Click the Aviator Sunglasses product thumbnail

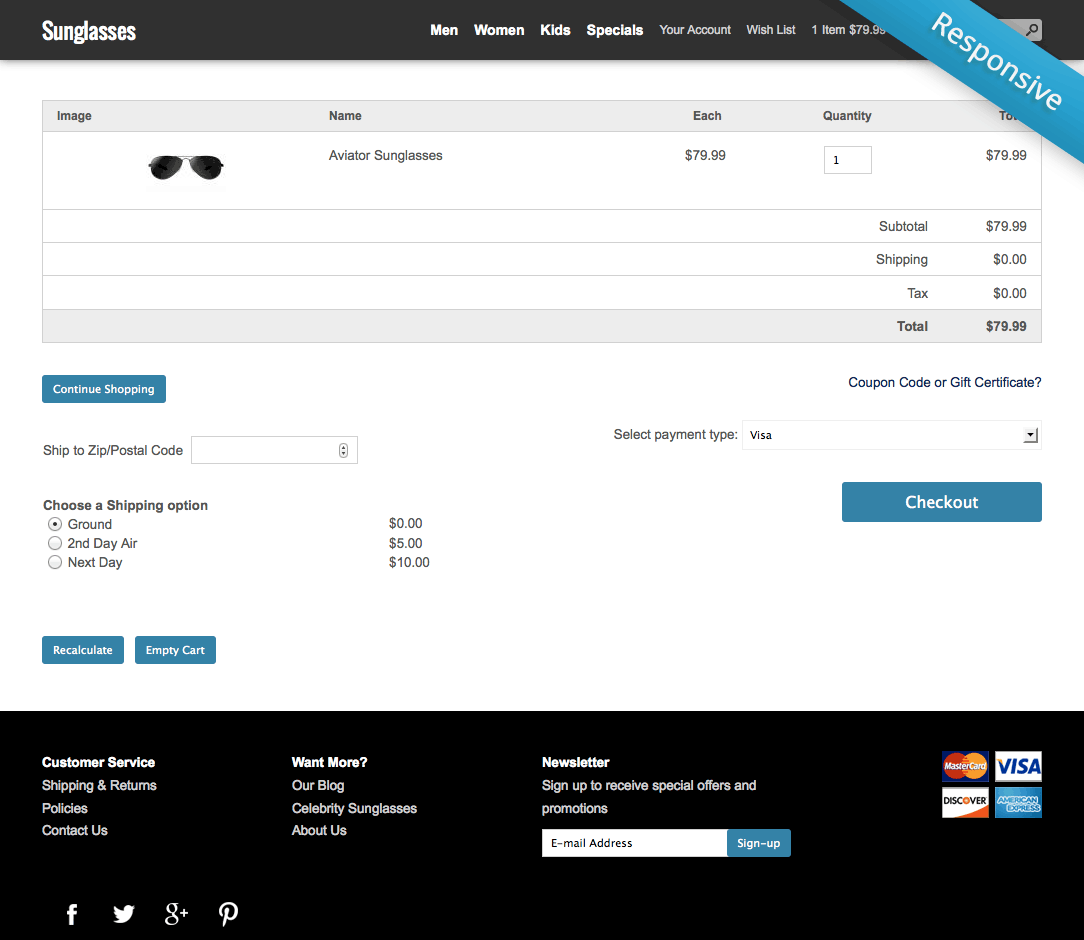pyautogui.click(x=186, y=168)
